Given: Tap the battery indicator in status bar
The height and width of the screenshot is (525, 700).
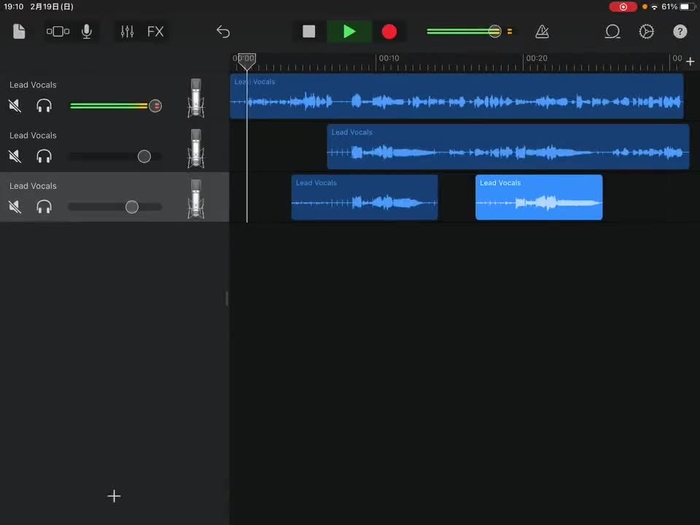Looking at the screenshot, I should pyautogui.click(x=688, y=7).
